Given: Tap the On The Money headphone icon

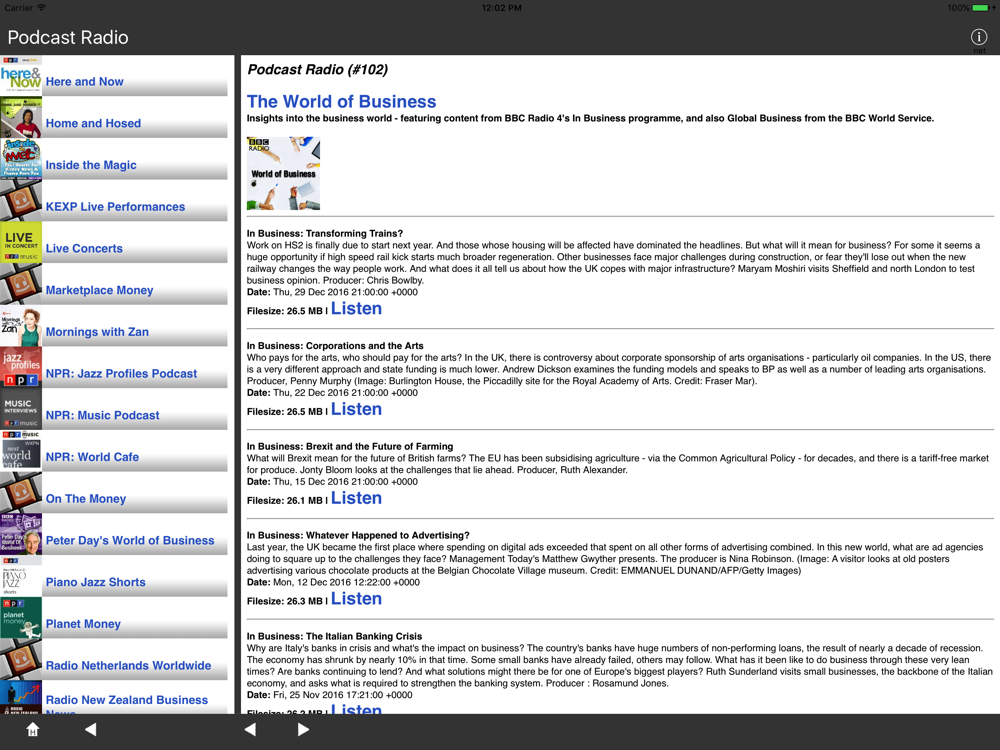Looking at the screenshot, I should tap(21, 493).
